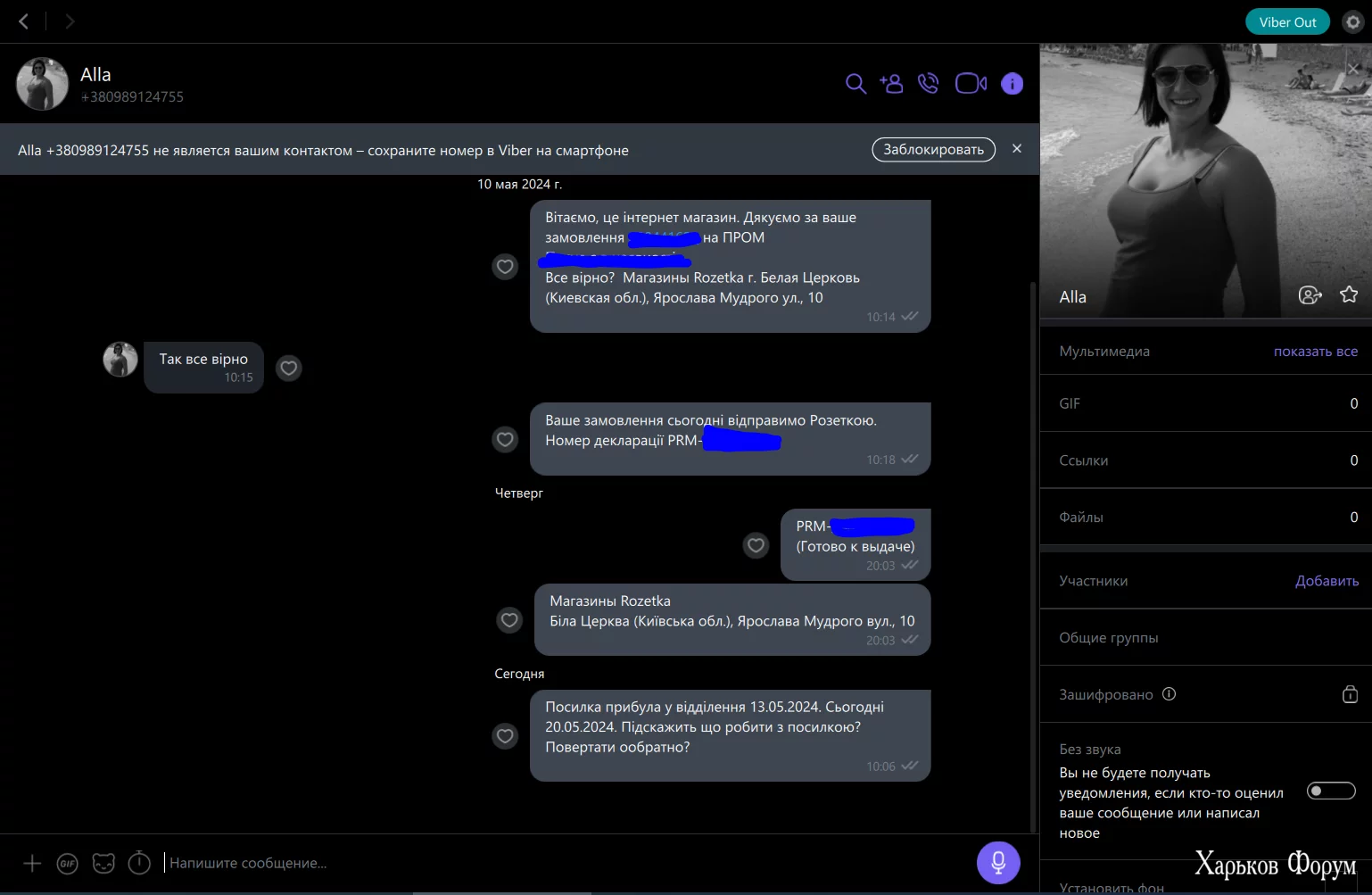Click the 'Так все вірно' message bubble

coord(203,368)
